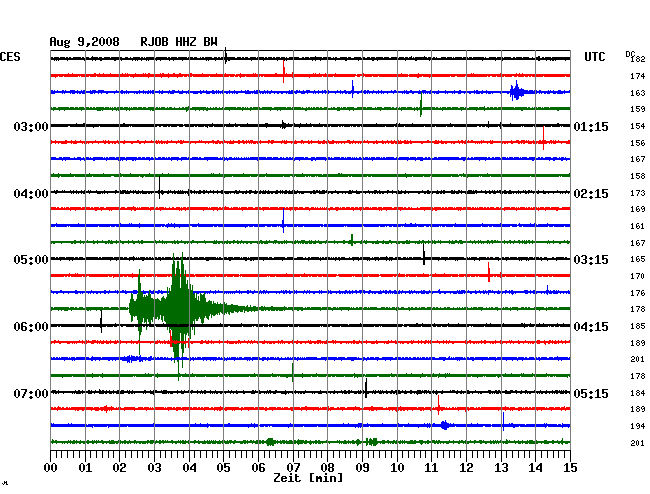Viewport: 650px width, 494px height.
Task: Click minute tick label "04" on axis
Action: click(189, 467)
